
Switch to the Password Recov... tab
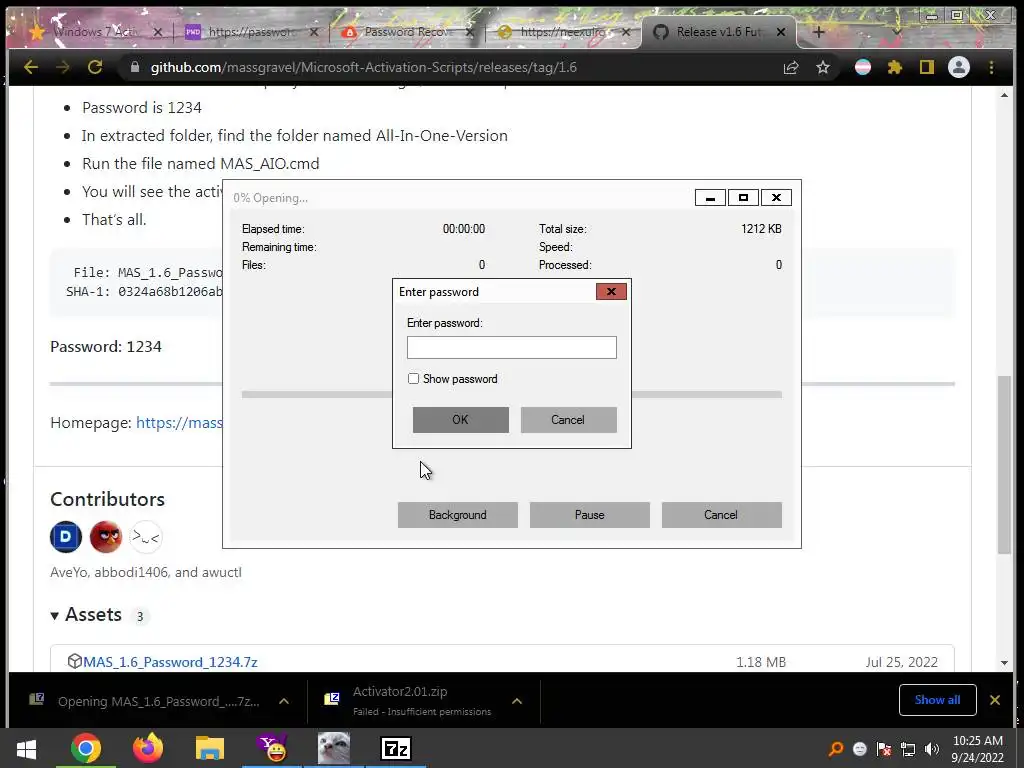(x=406, y=32)
